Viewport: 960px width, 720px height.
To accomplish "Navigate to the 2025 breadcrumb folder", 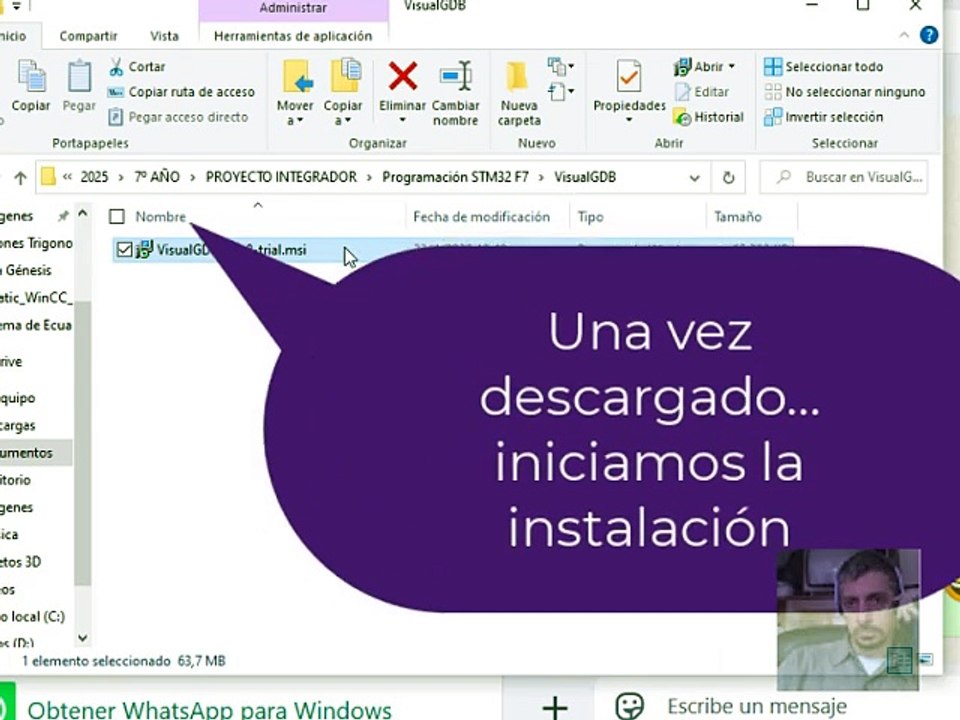I will 94,177.
